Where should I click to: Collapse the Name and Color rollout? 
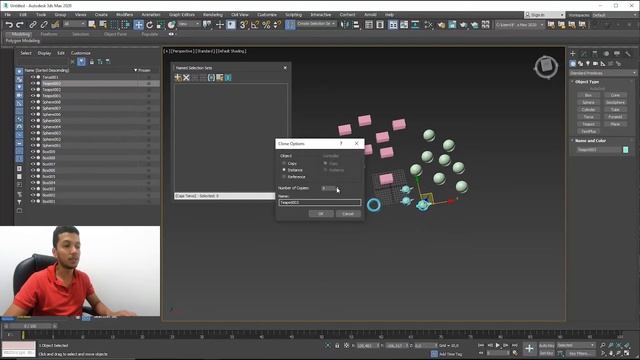tap(590, 140)
